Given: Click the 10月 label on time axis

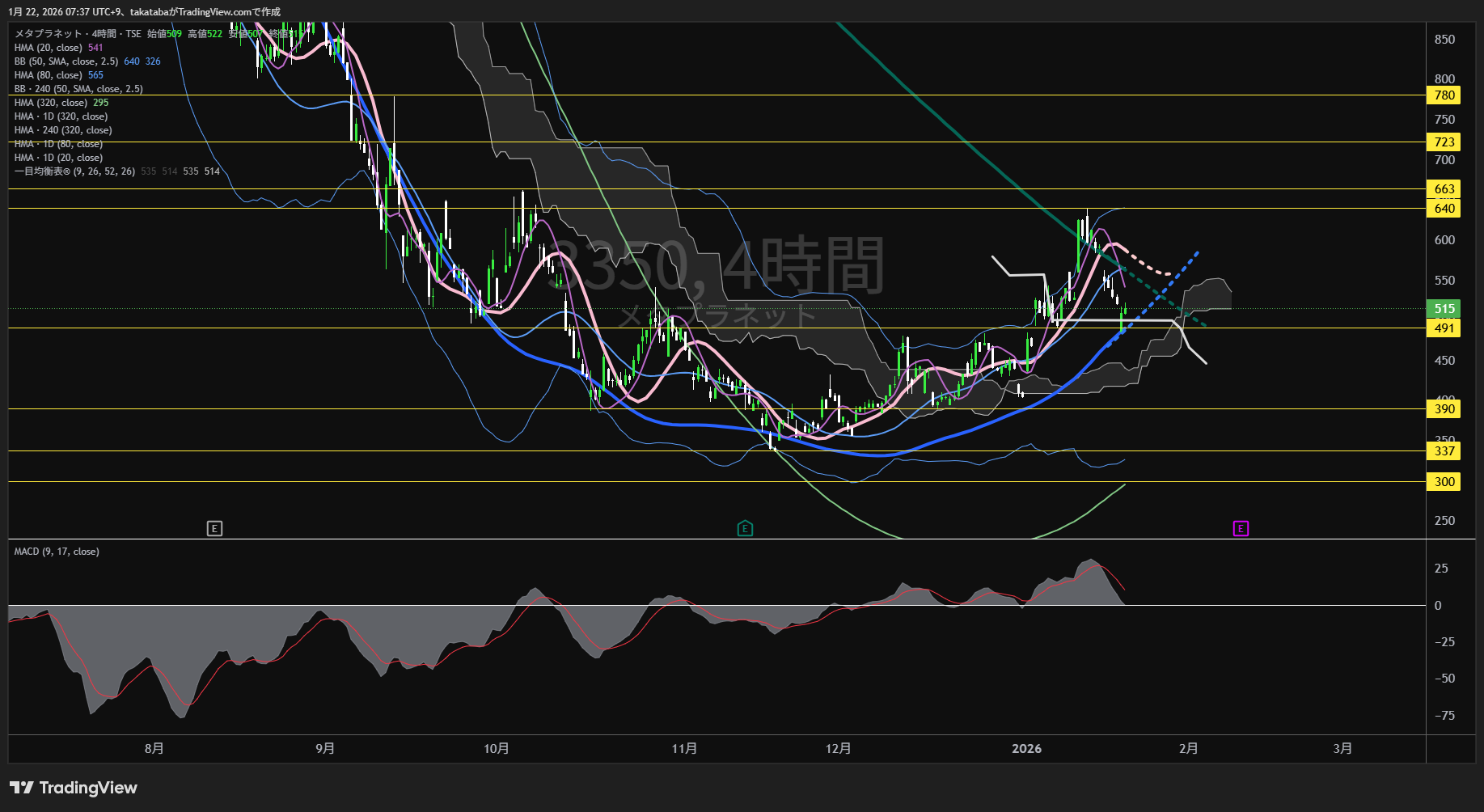Looking at the screenshot, I should (496, 749).
